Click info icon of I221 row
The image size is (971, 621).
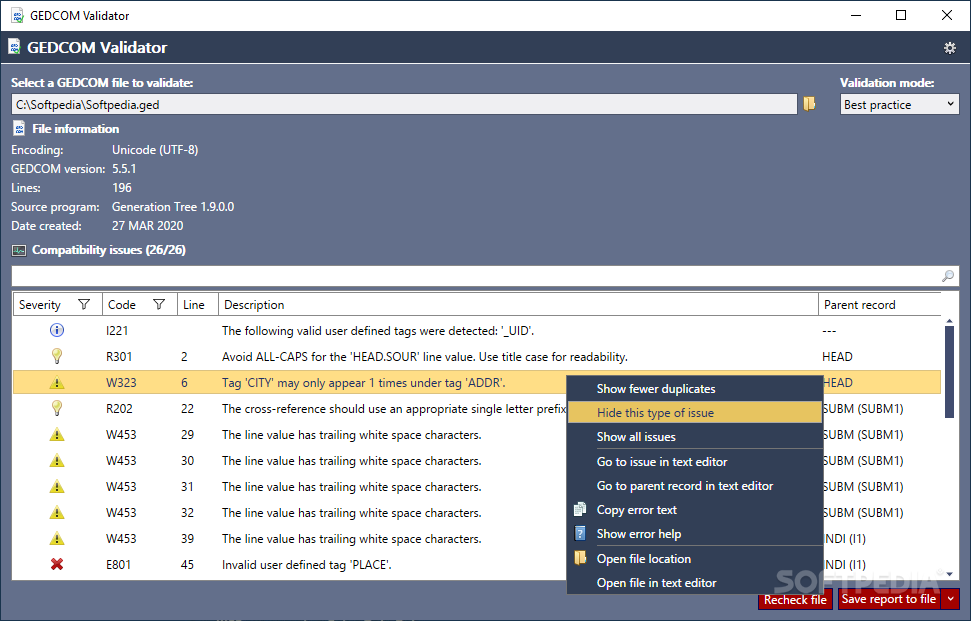pos(56,330)
